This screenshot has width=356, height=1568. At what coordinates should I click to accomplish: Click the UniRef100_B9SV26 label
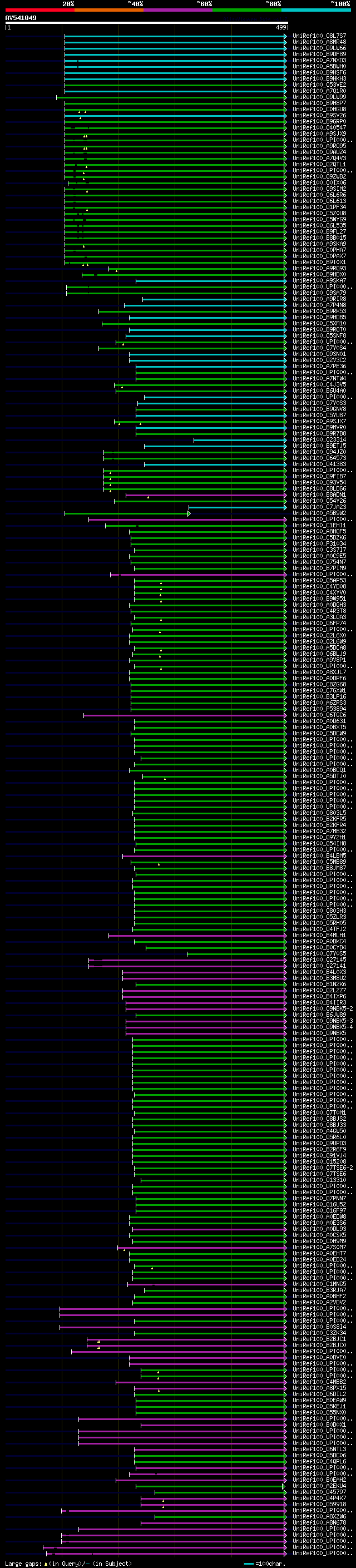[x=319, y=115]
